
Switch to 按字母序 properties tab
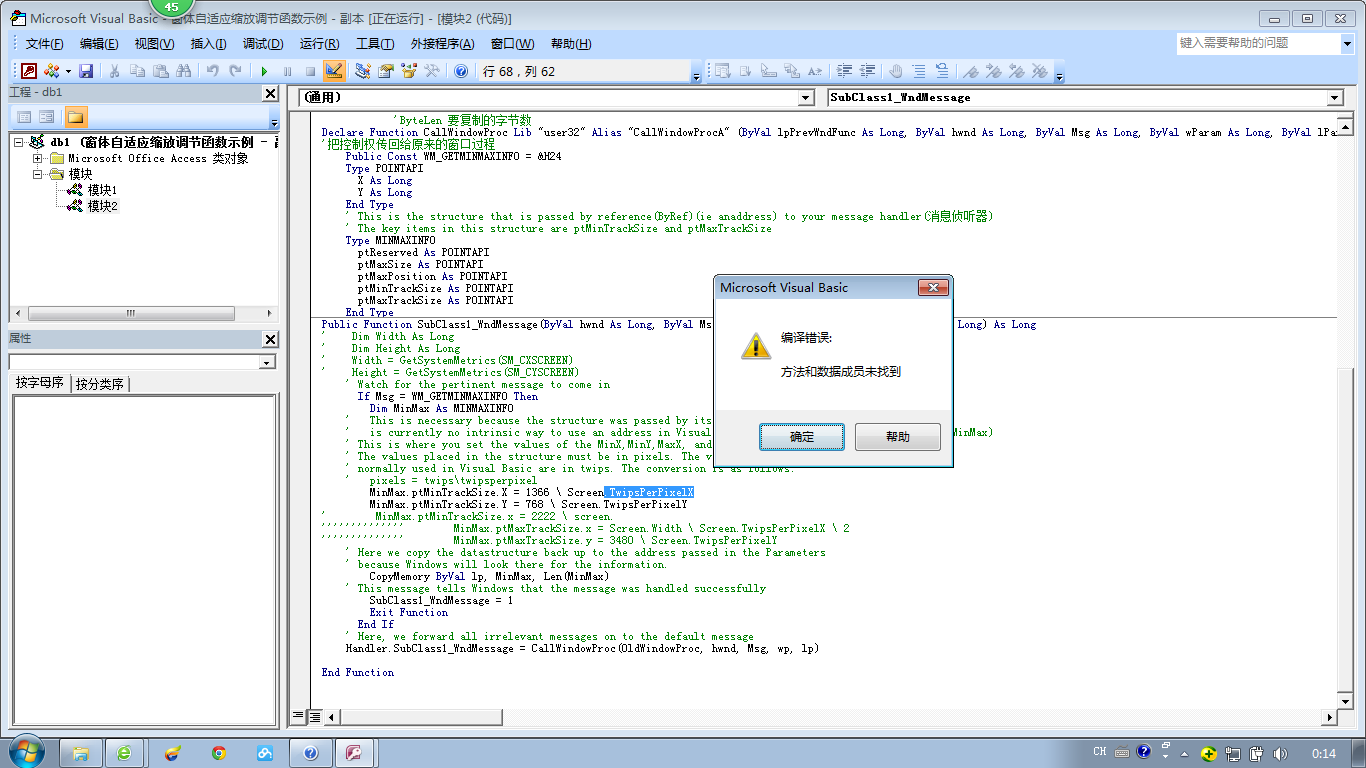point(40,383)
